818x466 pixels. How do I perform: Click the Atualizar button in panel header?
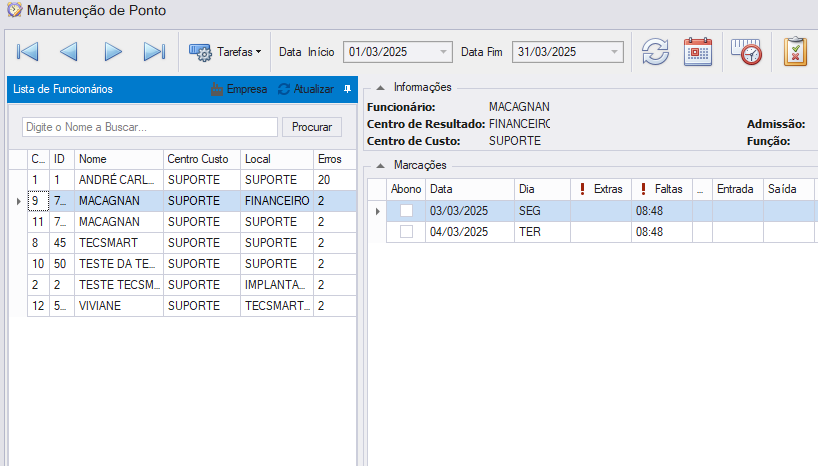[x=306, y=89]
